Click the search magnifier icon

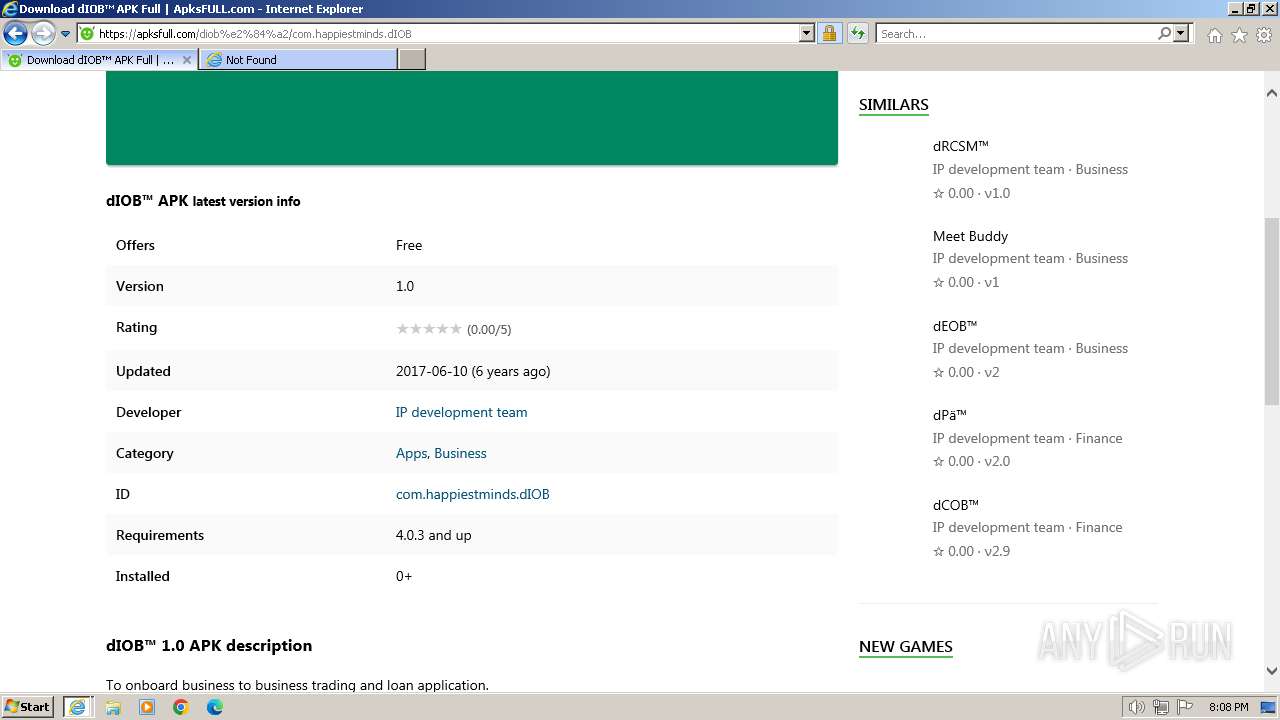point(1164,34)
